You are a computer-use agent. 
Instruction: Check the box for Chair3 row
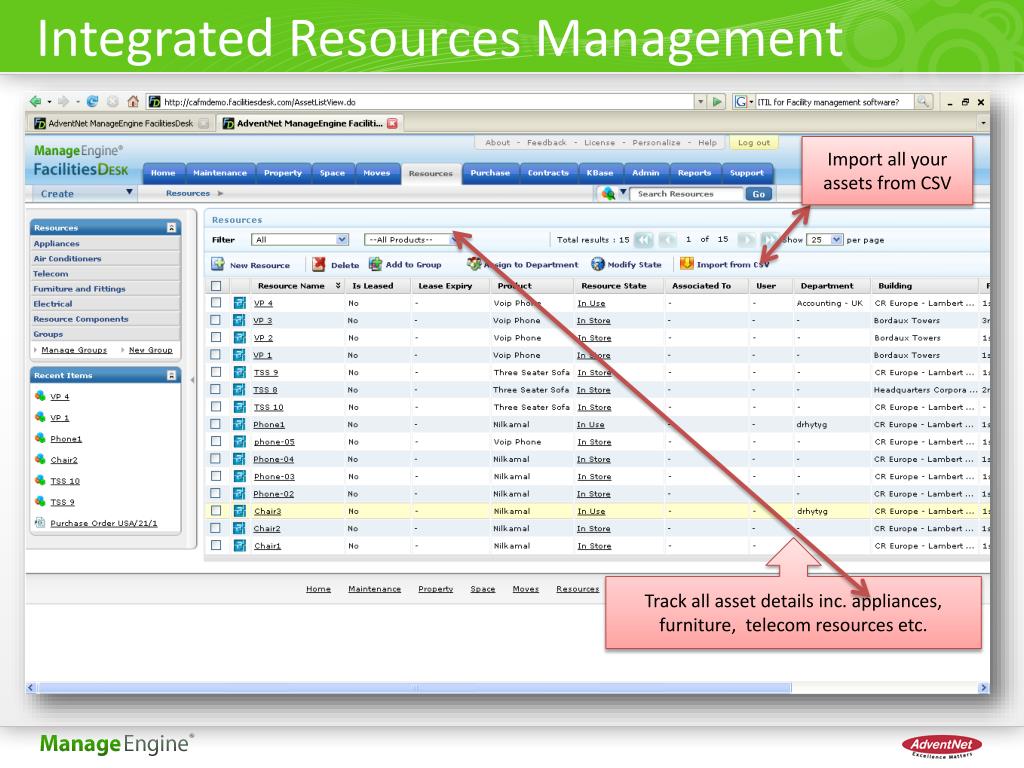(x=216, y=511)
